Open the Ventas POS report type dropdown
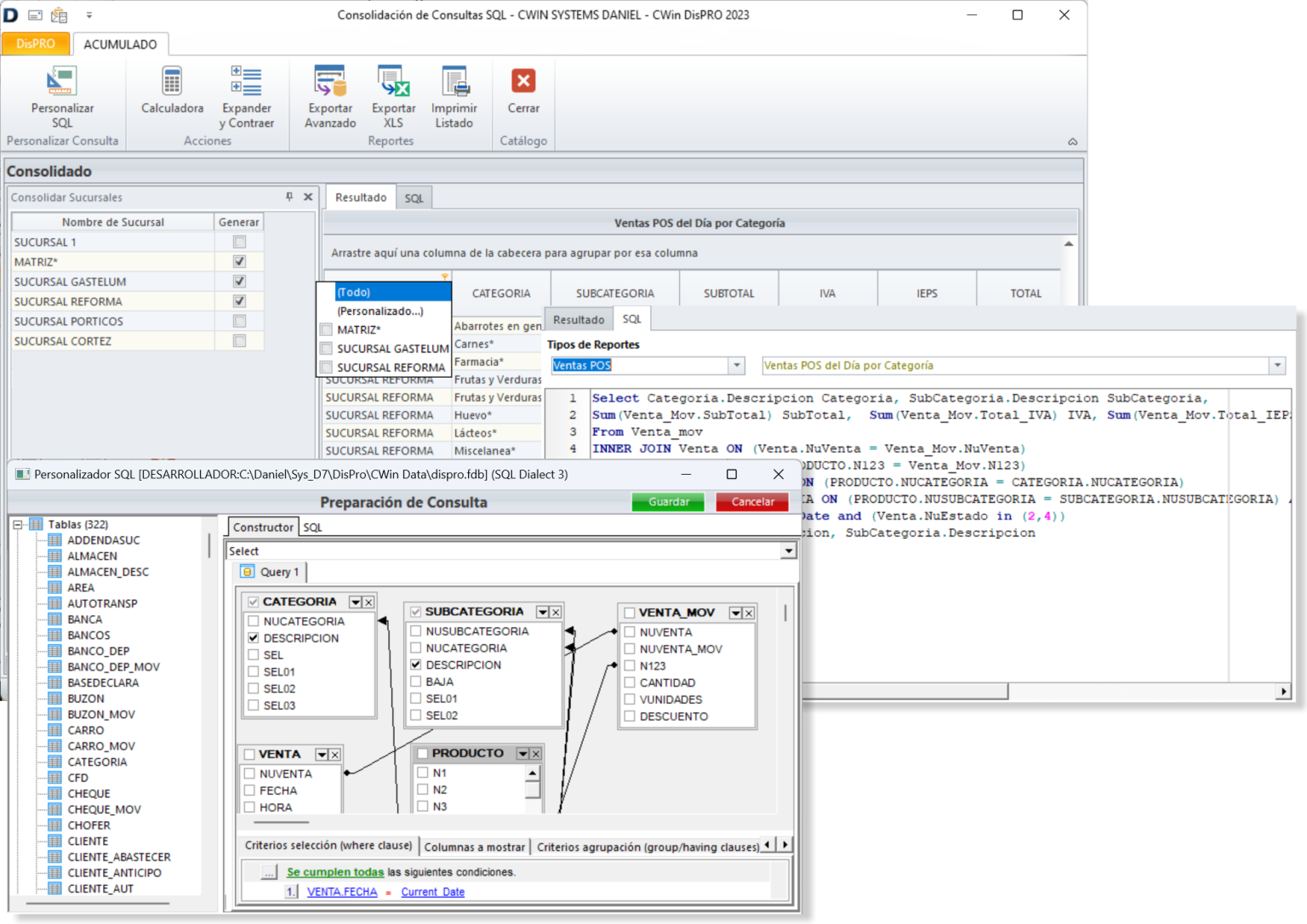This screenshot has width=1307, height=924. (737, 366)
